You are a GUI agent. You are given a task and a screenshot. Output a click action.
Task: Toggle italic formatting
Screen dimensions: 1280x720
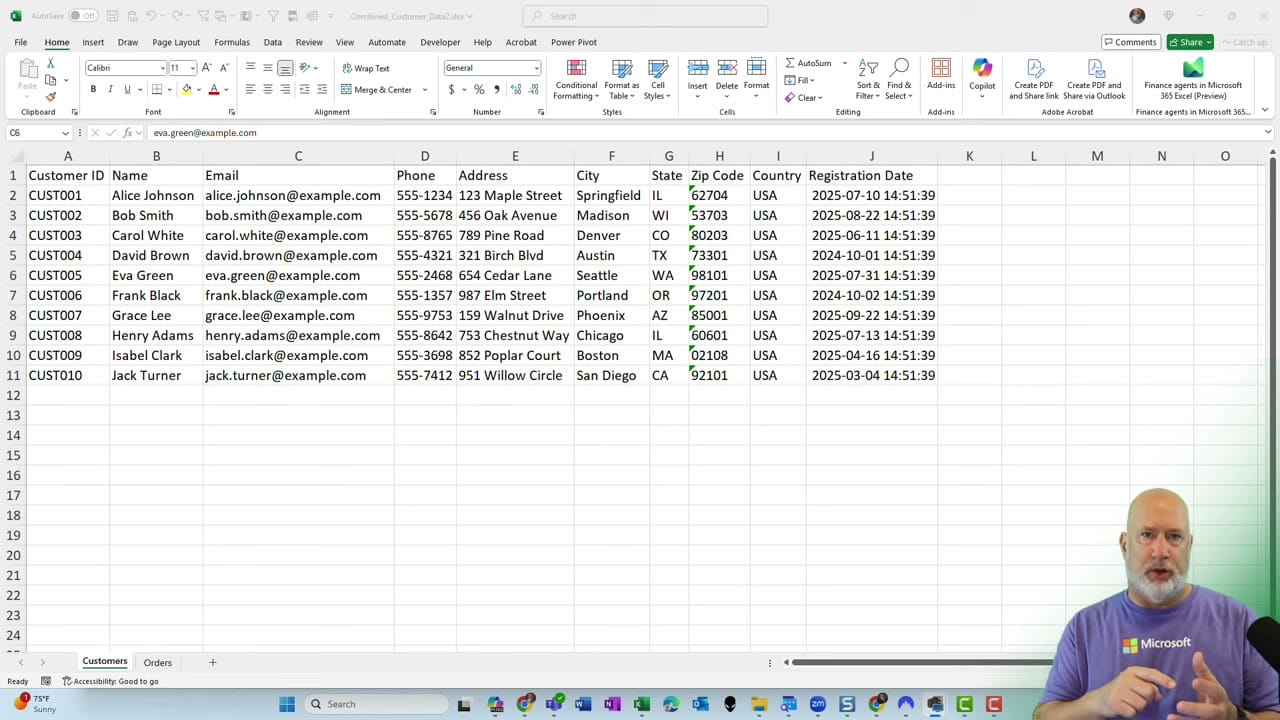[110, 89]
